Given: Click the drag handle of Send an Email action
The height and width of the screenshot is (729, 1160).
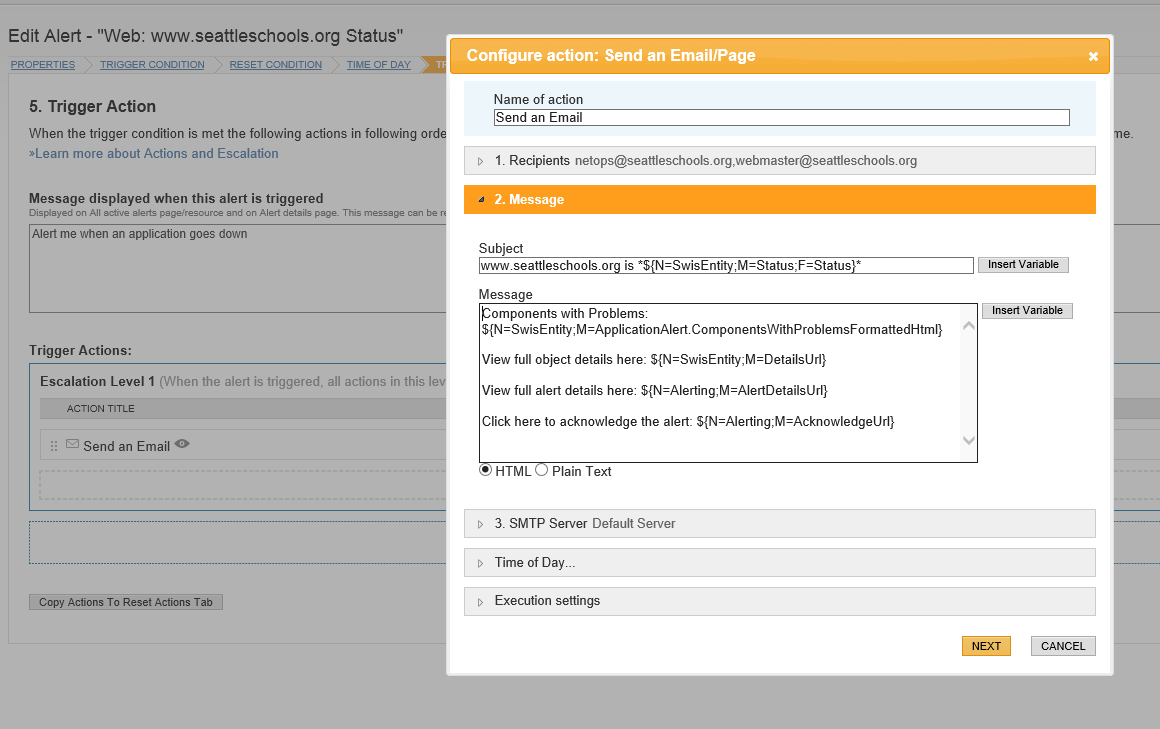Looking at the screenshot, I should (x=54, y=446).
